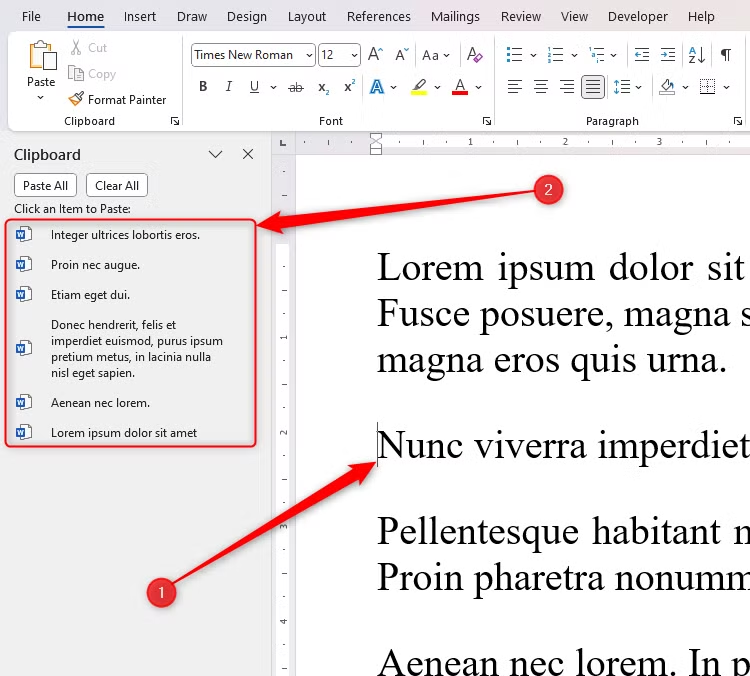
Task: Open Clipboard pane options chevron
Action: coord(215,154)
